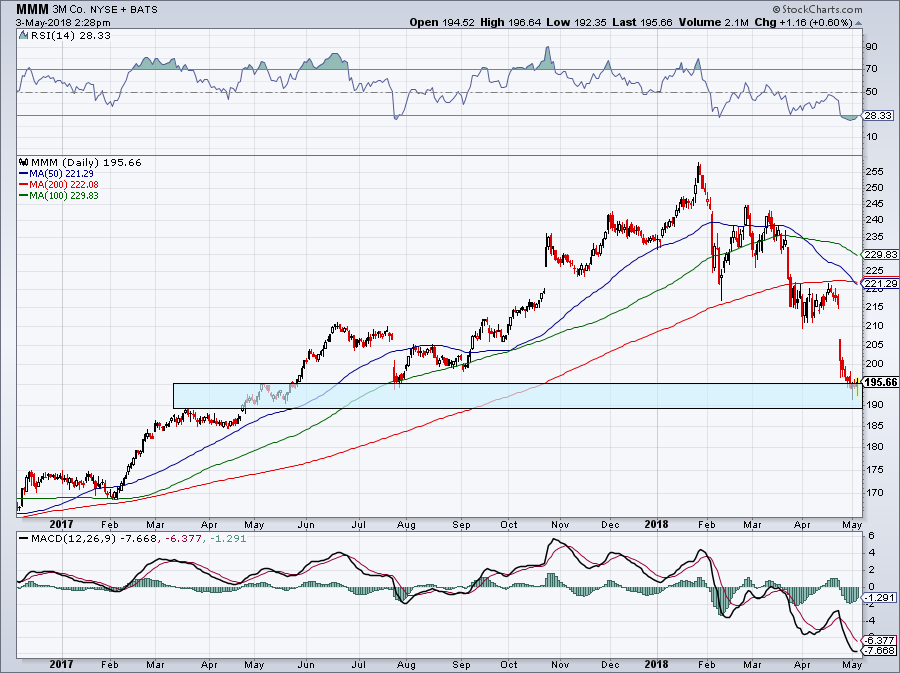Click the RSI area-chart icon beside RSI(14)

(23, 35)
